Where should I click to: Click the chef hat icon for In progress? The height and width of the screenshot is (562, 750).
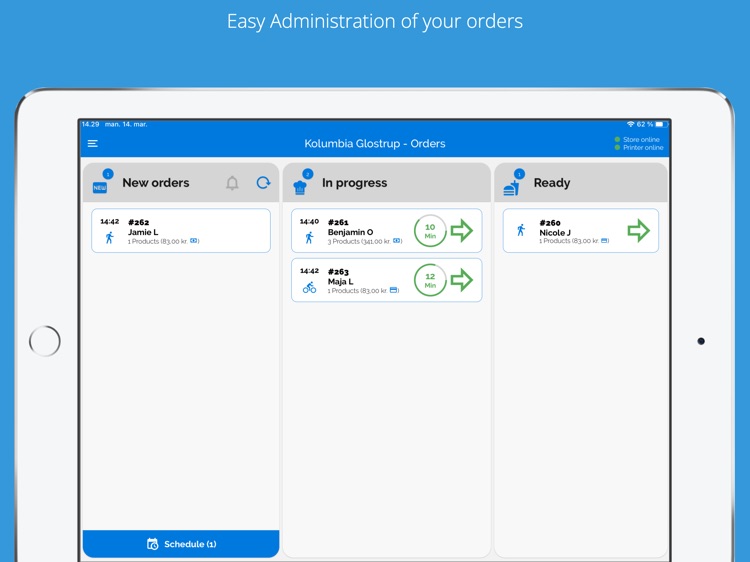tap(300, 187)
